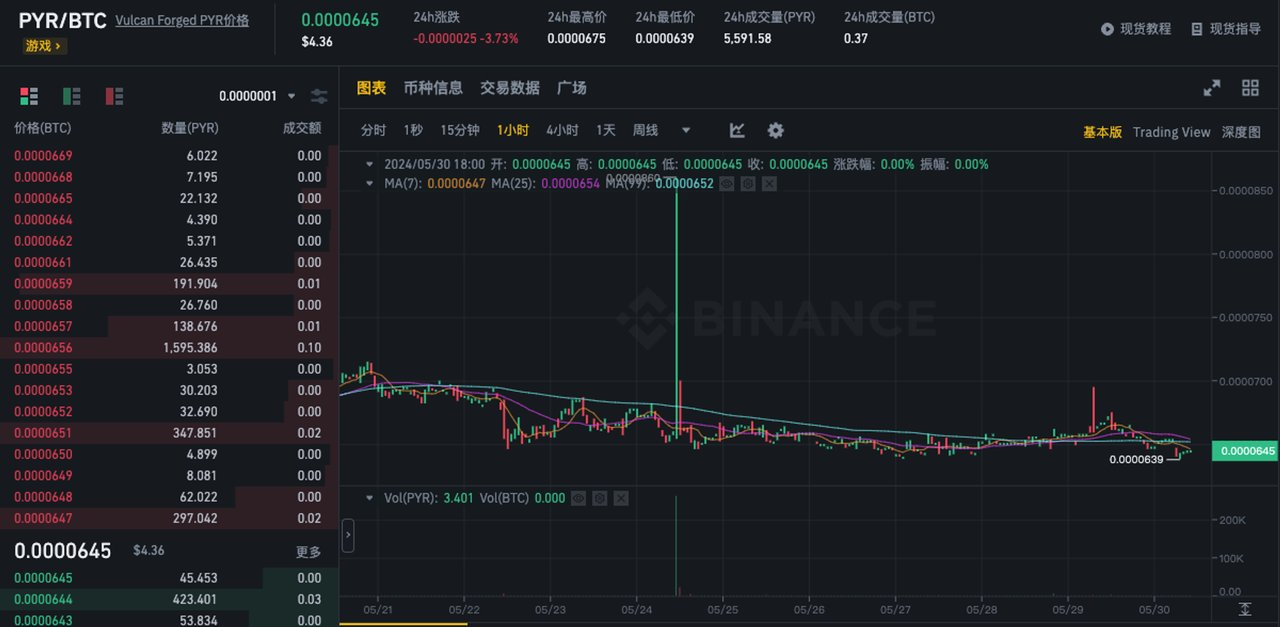The width and height of the screenshot is (1280, 627).
Task: Switch chart to 基本版 mode
Action: pyautogui.click(x=1102, y=132)
